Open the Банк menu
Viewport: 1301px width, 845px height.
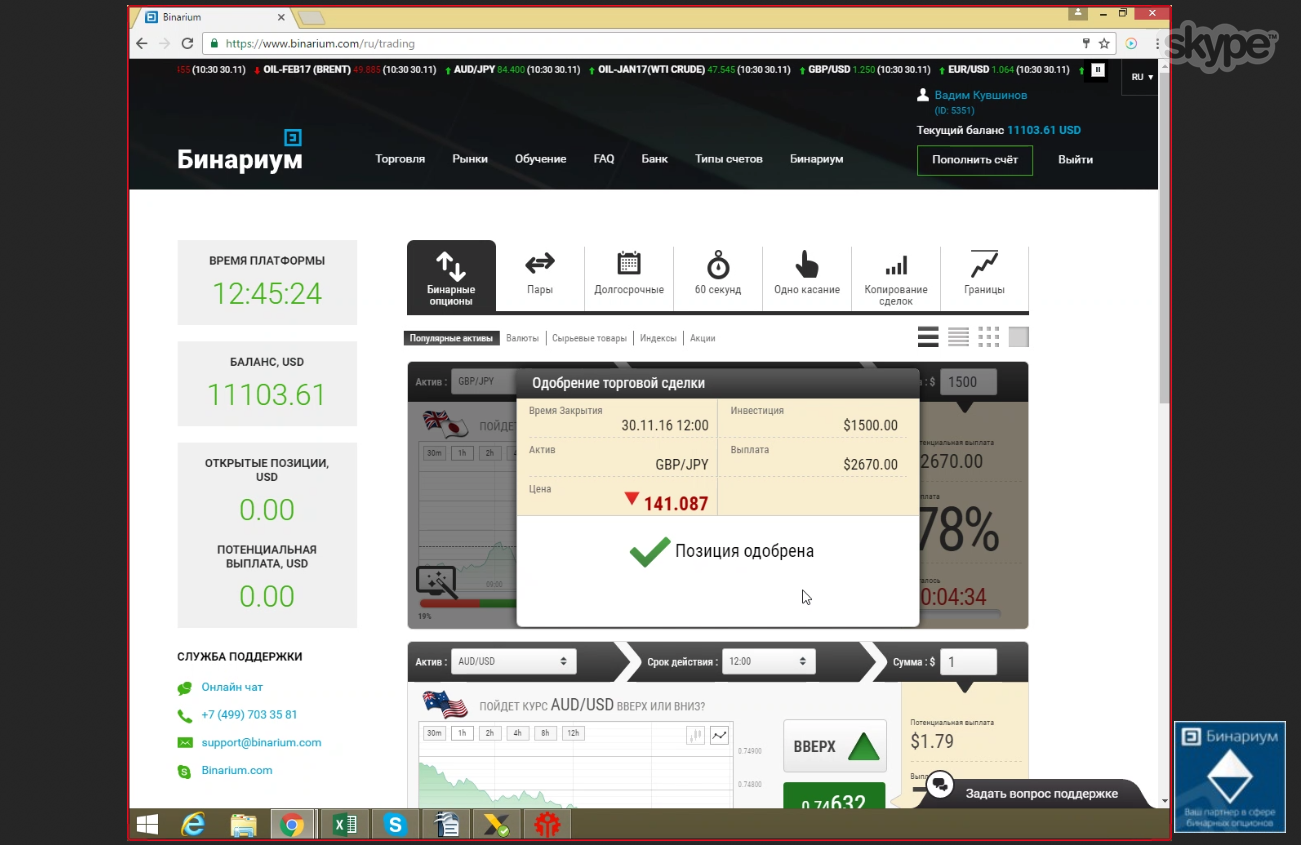pos(654,159)
